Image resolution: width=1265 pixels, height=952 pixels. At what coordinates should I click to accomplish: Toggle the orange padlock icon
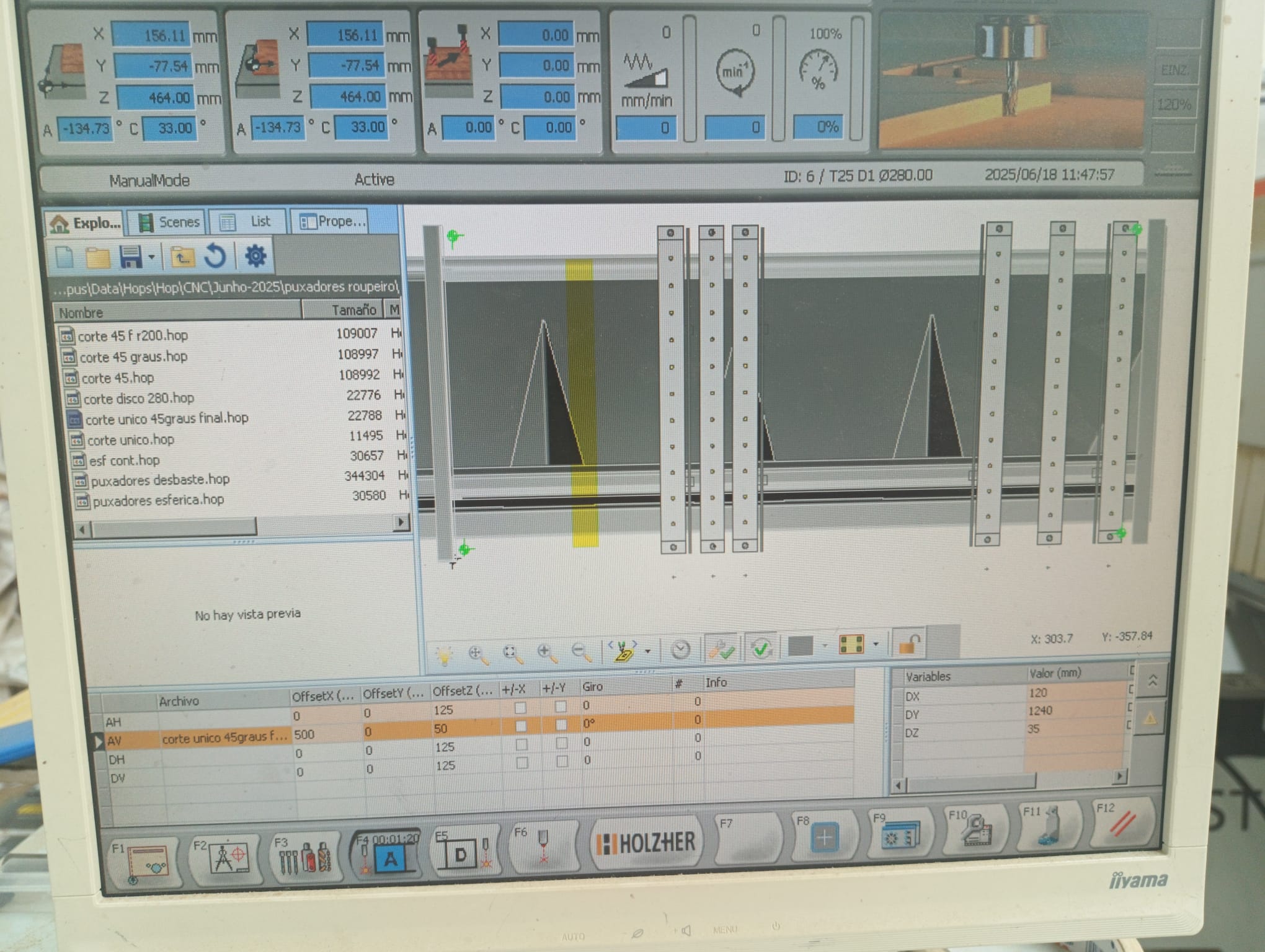(x=908, y=642)
